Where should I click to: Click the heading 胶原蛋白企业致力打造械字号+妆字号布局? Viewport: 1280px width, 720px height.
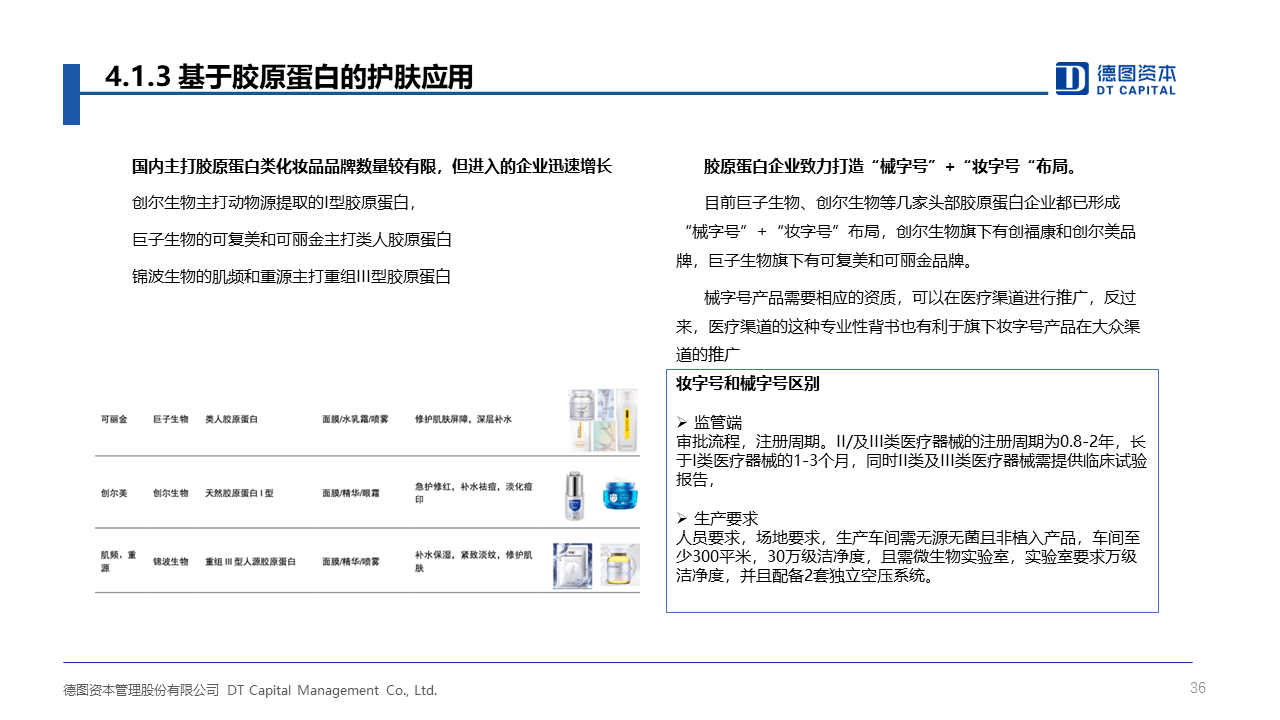point(890,167)
